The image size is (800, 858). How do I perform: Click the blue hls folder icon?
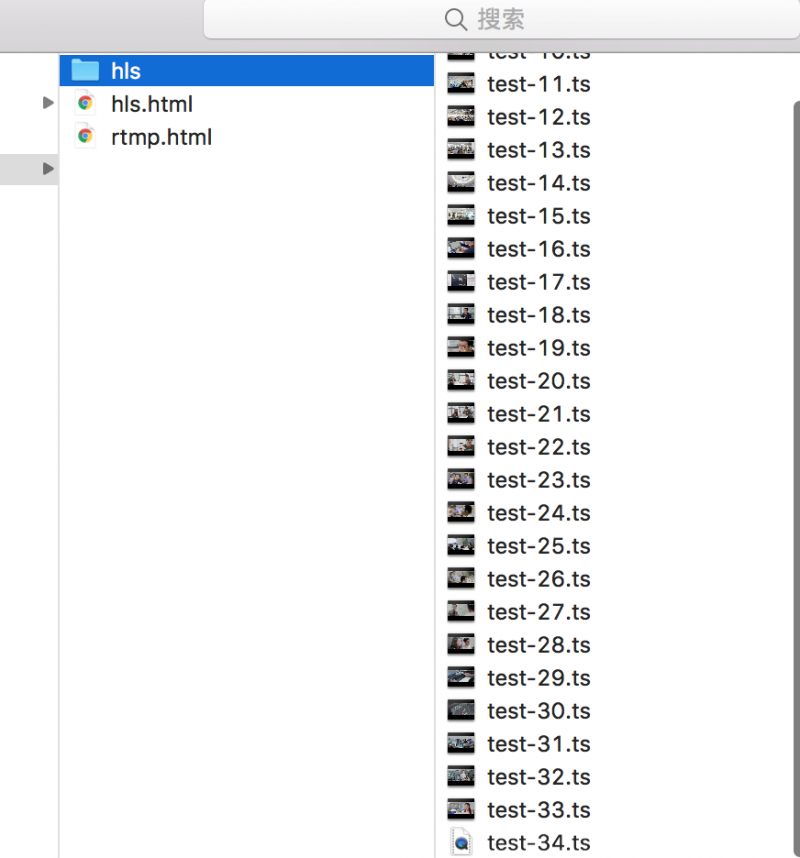[85, 70]
